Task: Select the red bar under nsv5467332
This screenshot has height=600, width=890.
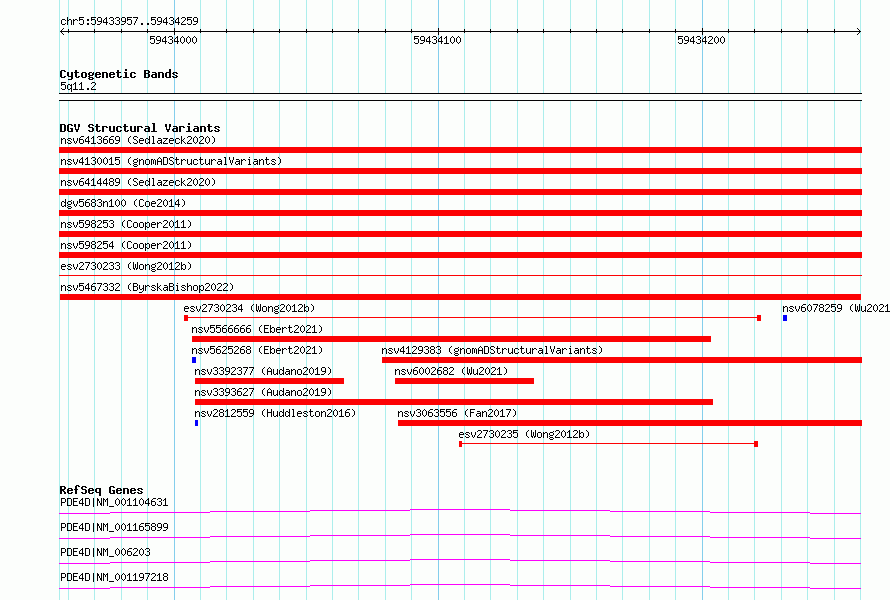Action: (x=460, y=297)
